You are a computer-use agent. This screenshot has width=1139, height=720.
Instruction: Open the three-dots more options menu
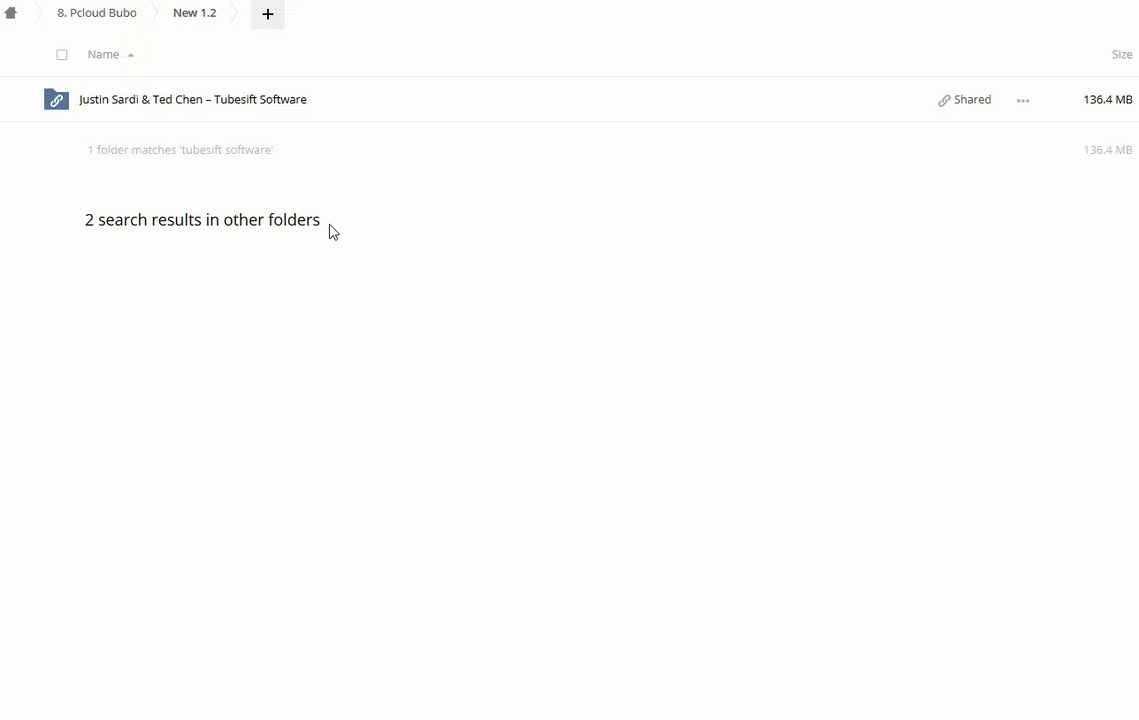pos(1023,101)
